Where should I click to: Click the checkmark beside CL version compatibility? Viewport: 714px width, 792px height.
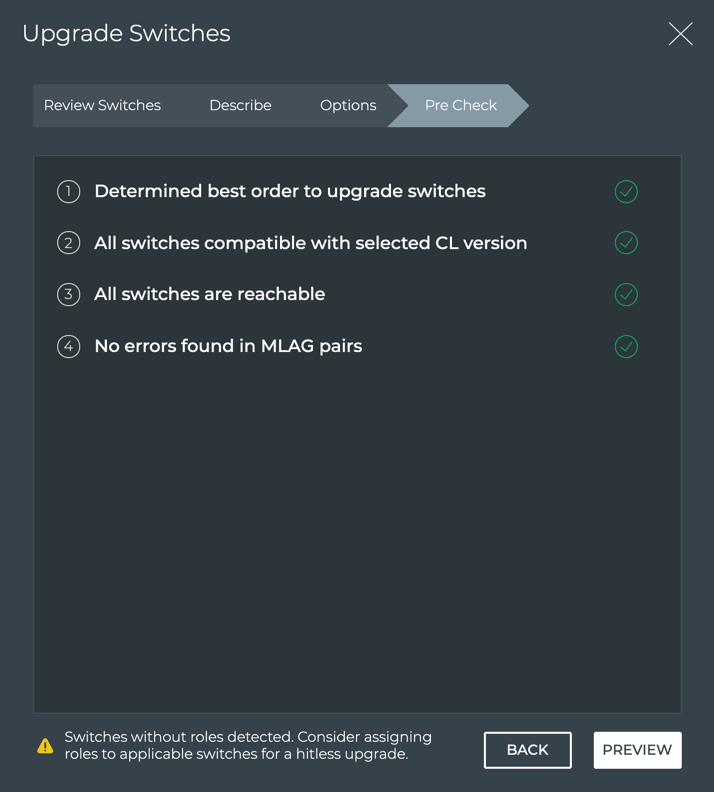point(626,243)
